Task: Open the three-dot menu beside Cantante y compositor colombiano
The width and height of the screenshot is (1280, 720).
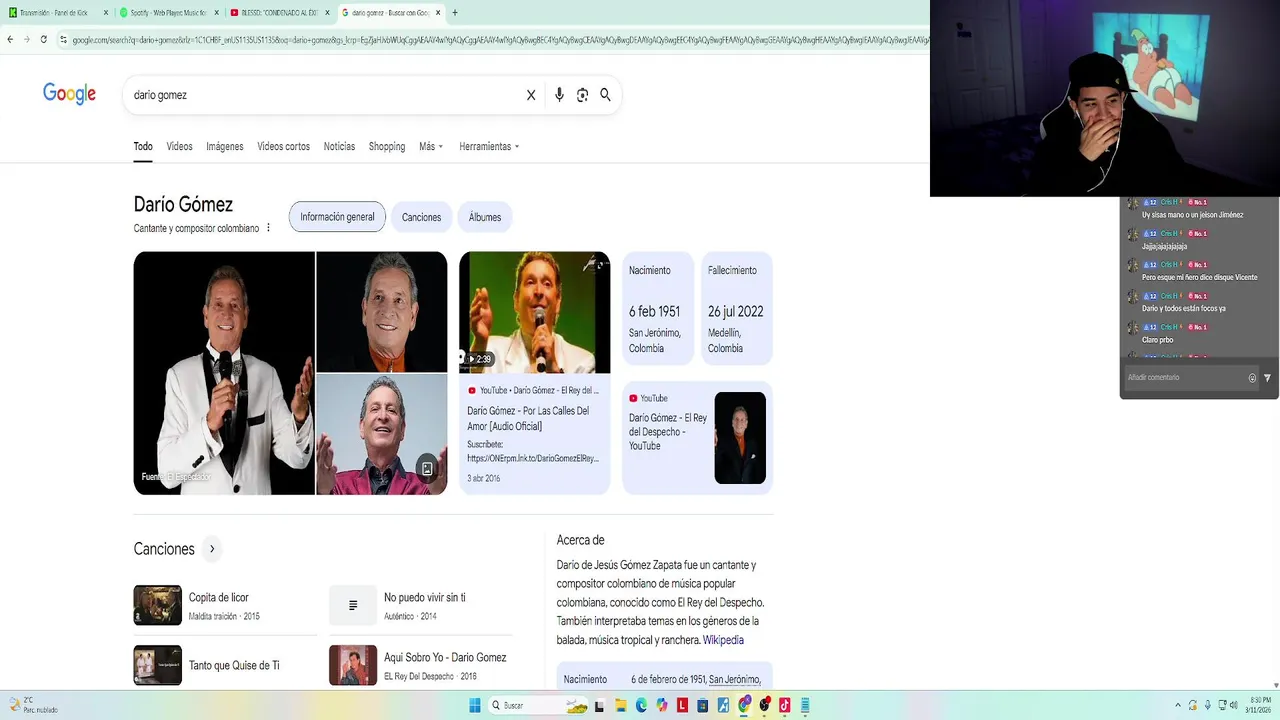Action: click(x=268, y=228)
